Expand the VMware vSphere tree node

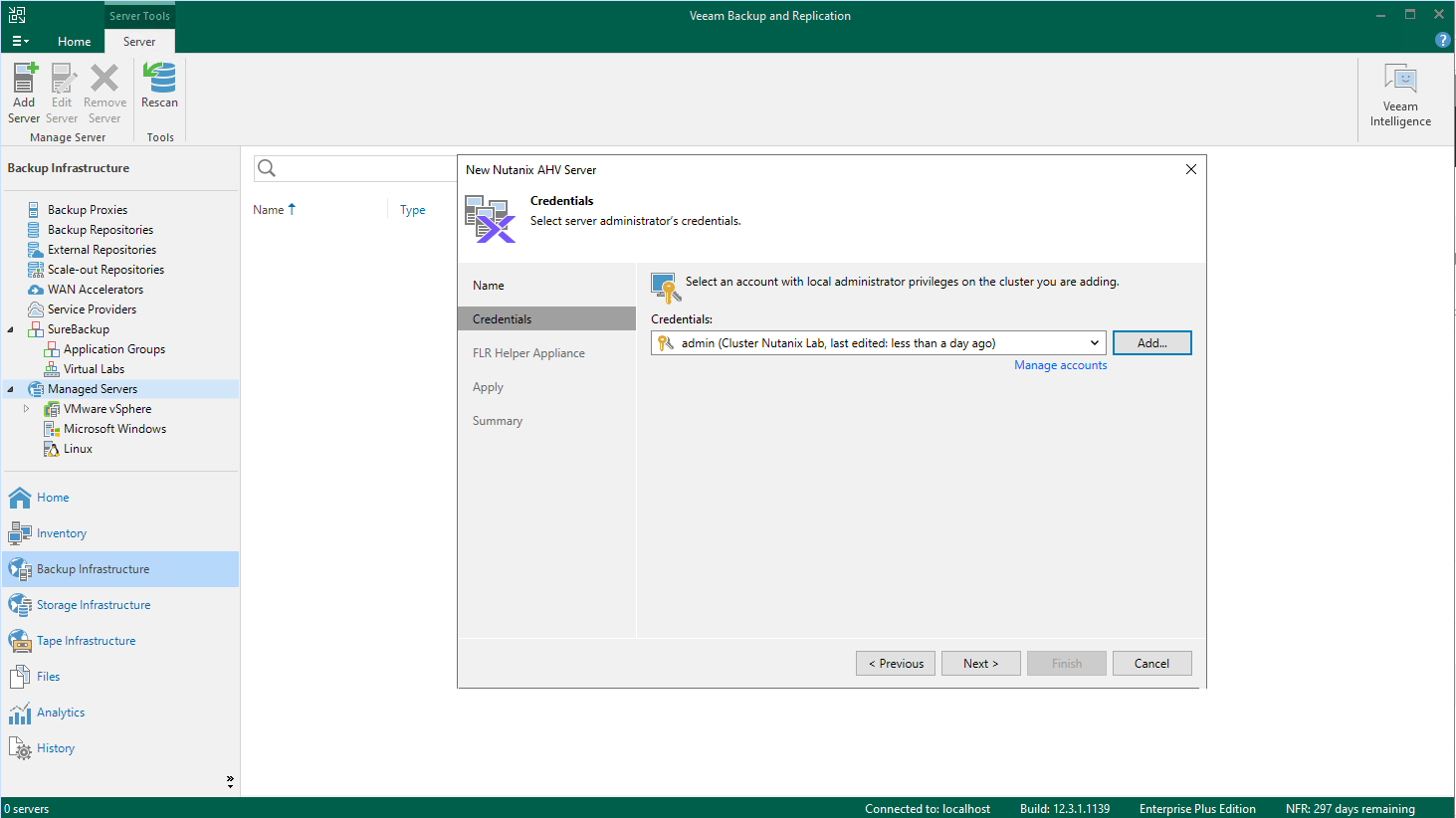click(27, 409)
